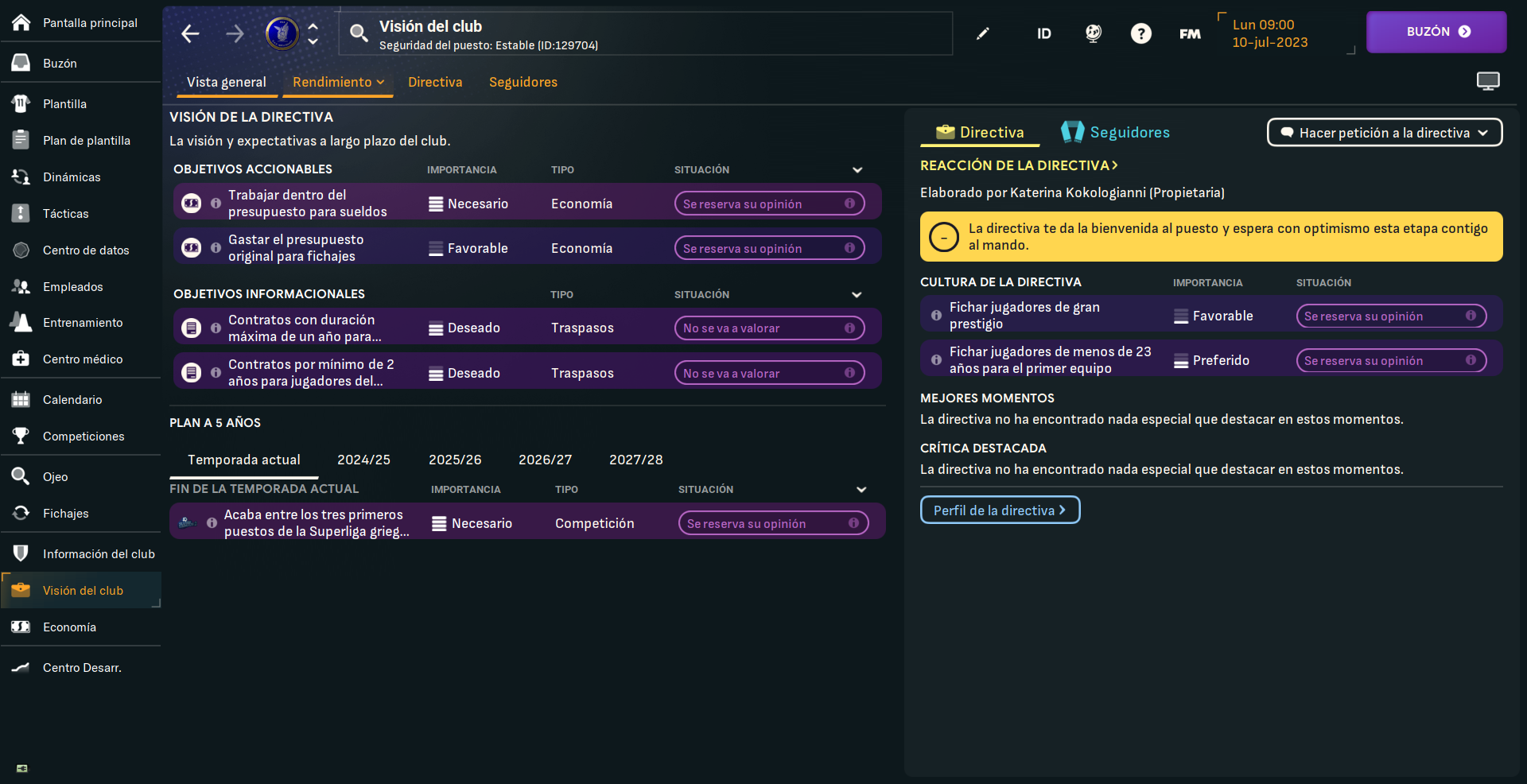Open Entrenamiento cone icon
The height and width of the screenshot is (784, 1527).
(x=21, y=322)
